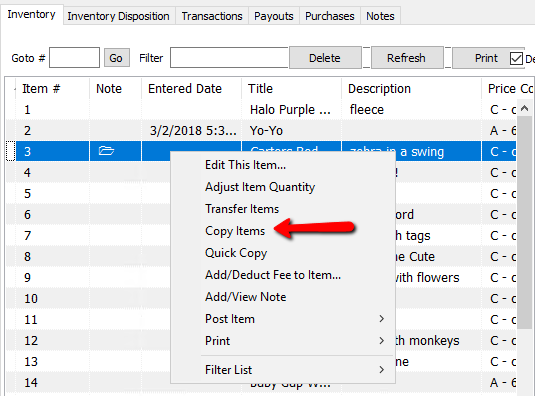The height and width of the screenshot is (396, 535).
Task: Select Adjust Item Quantity
Action: click(260, 187)
